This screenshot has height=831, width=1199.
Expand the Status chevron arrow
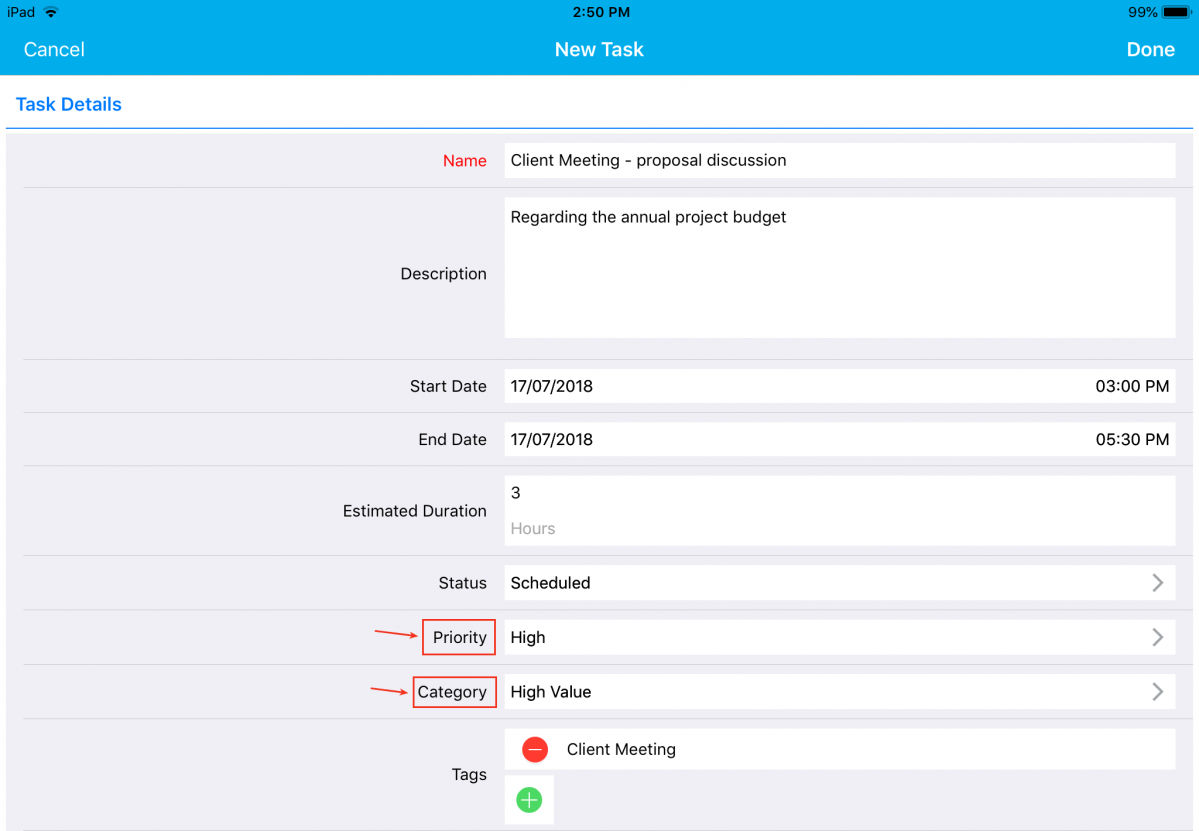pos(1157,583)
